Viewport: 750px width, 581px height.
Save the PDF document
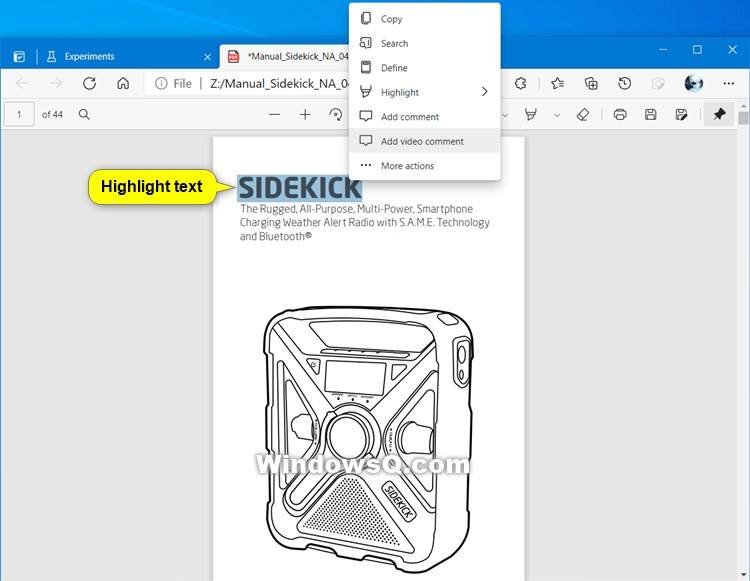tap(651, 114)
